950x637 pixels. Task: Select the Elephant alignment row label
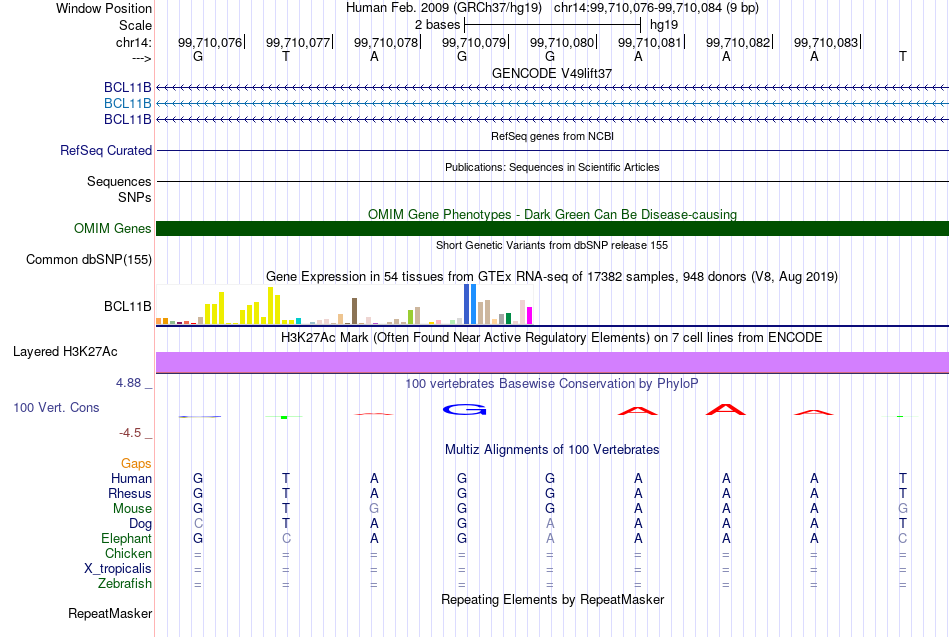coord(126,539)
